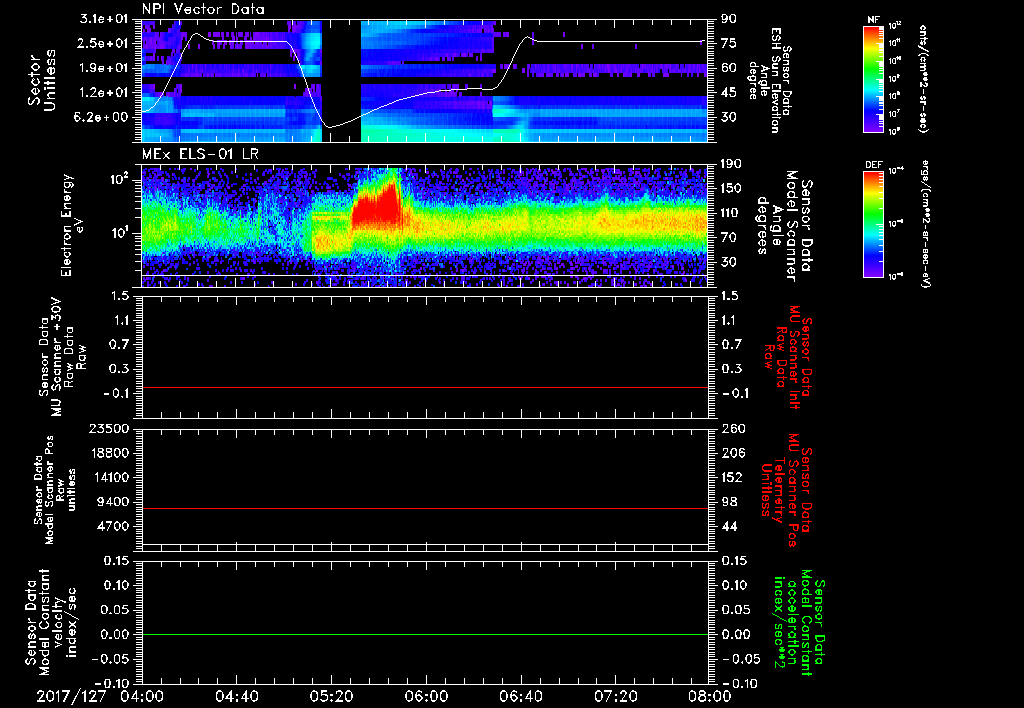
Task: Click the green zero-velocity line
Action: click(x=424, y=634)
